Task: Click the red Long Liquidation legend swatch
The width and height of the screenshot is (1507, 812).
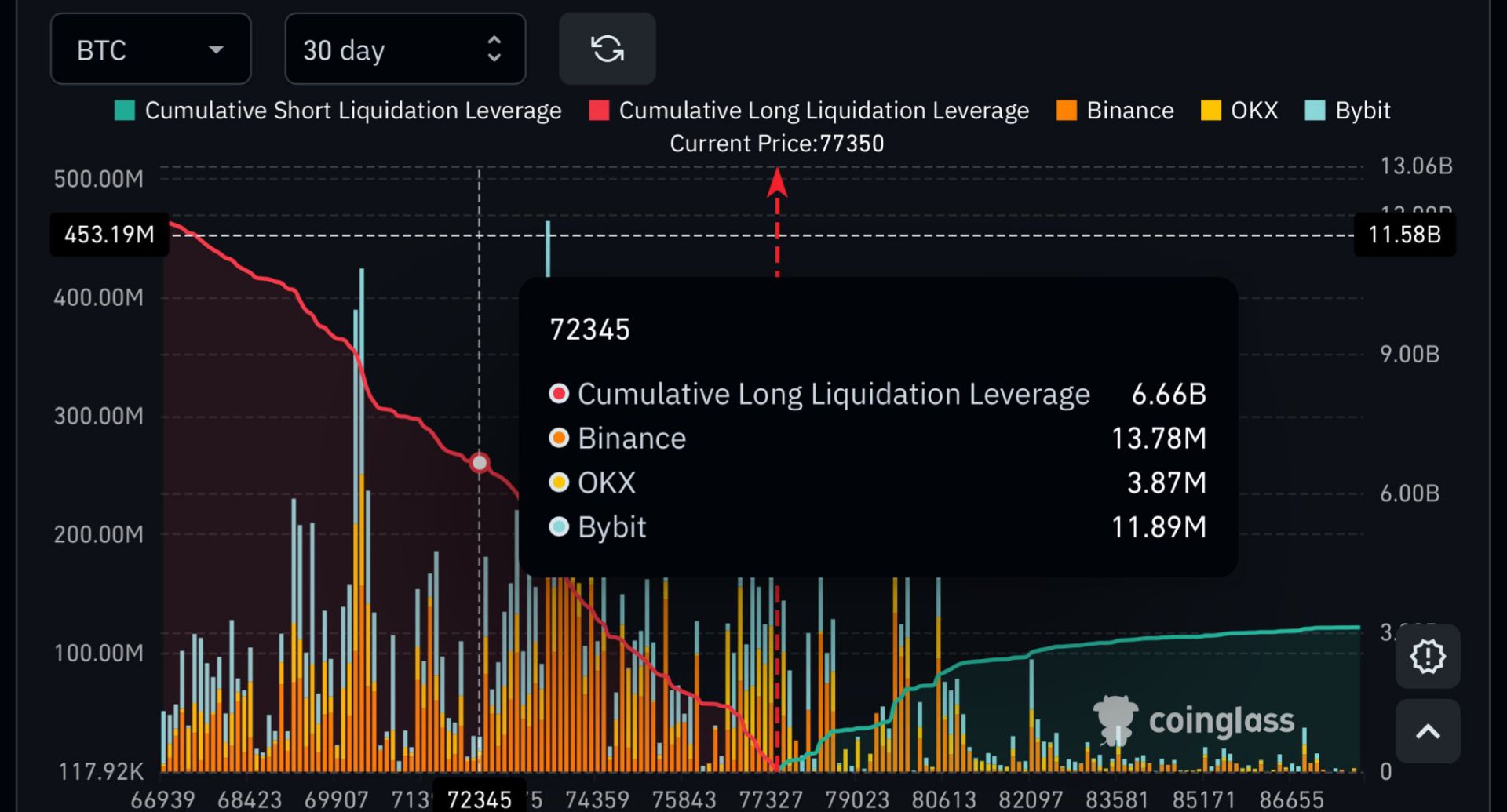Action: [600, 111]
